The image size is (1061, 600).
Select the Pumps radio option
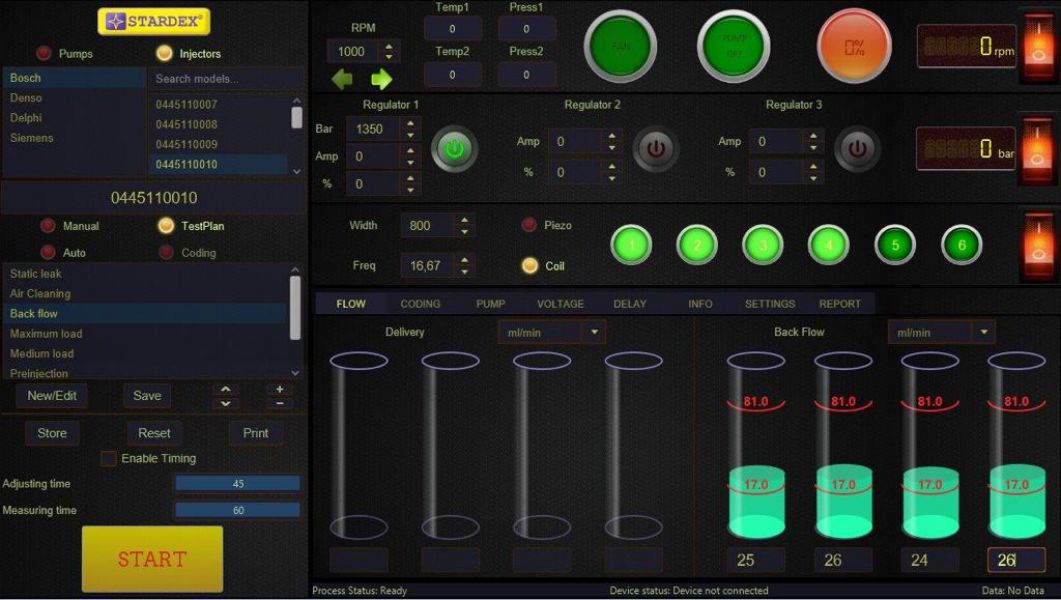click(x=44, y=54)
